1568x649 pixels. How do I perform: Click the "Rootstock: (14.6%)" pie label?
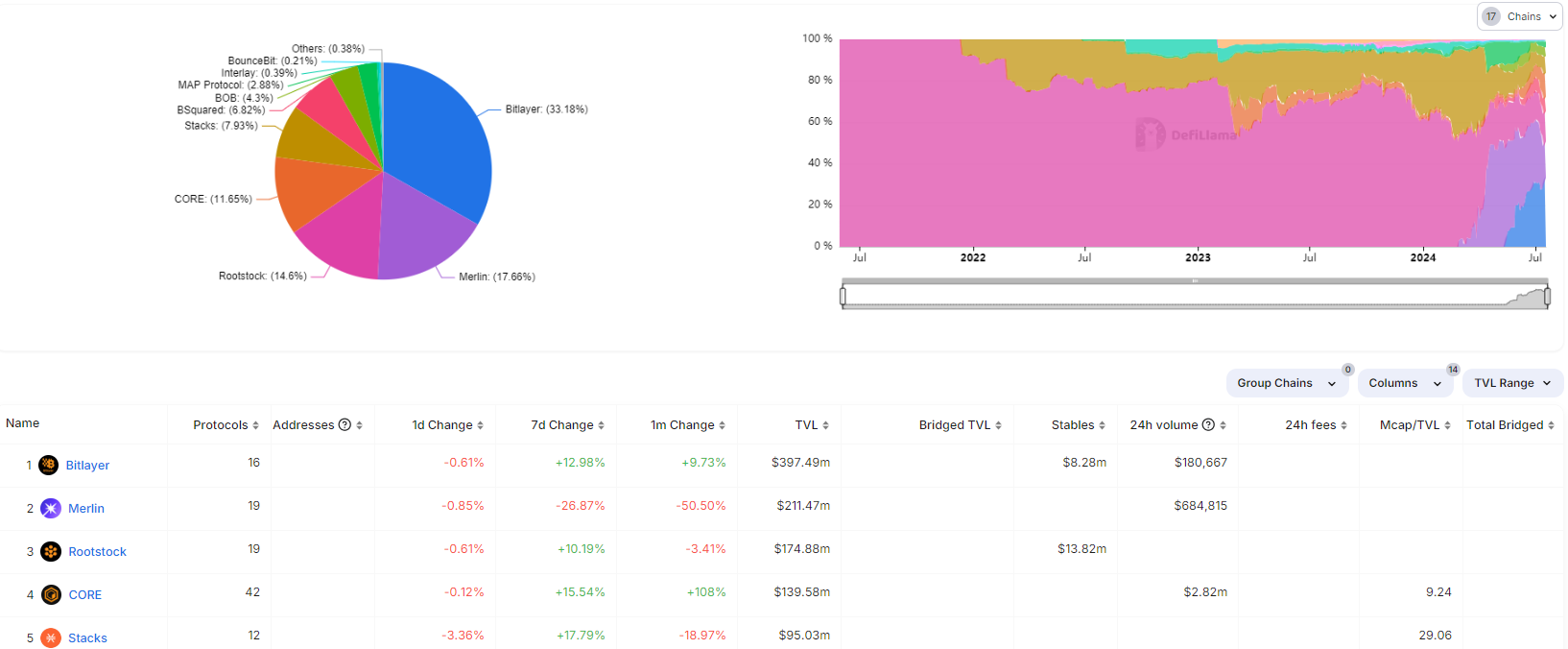point(263,276)
